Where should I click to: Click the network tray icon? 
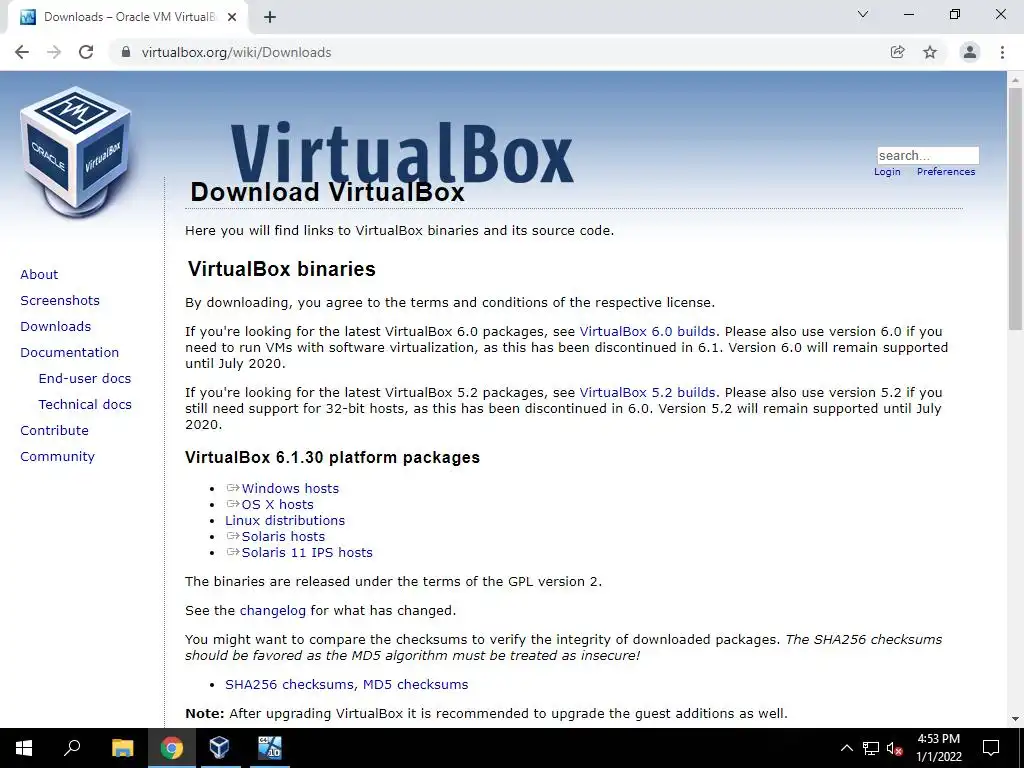(871, 748)
